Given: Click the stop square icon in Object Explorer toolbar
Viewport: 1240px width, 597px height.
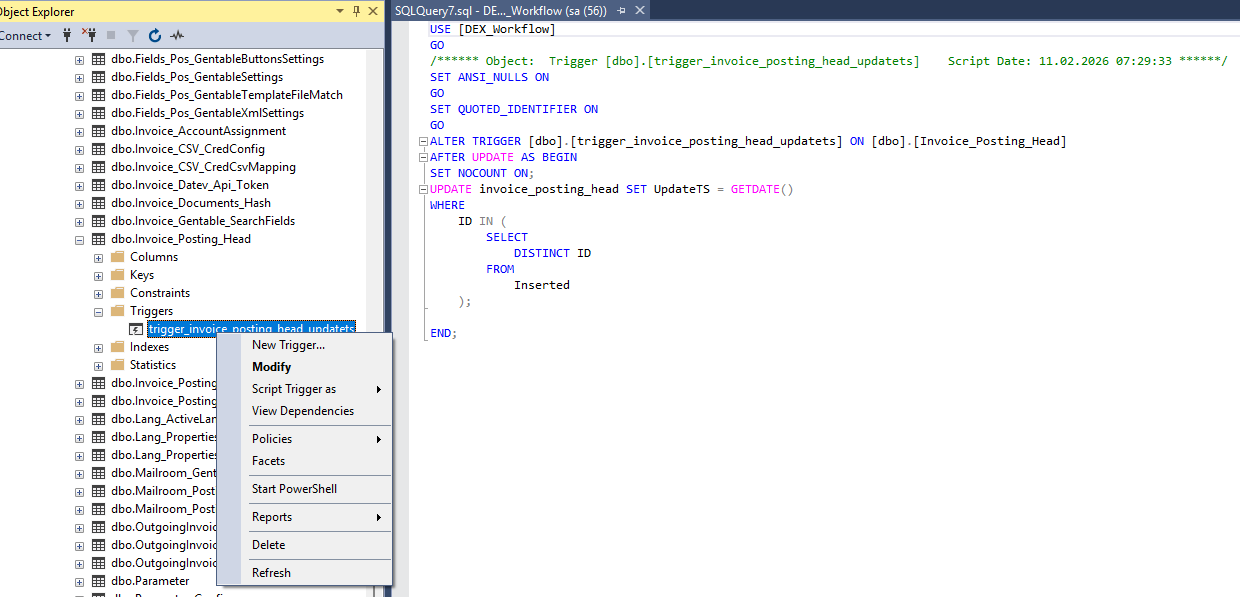Looking at the screenshot, I should pyautogui.click(x=111, y=36).
